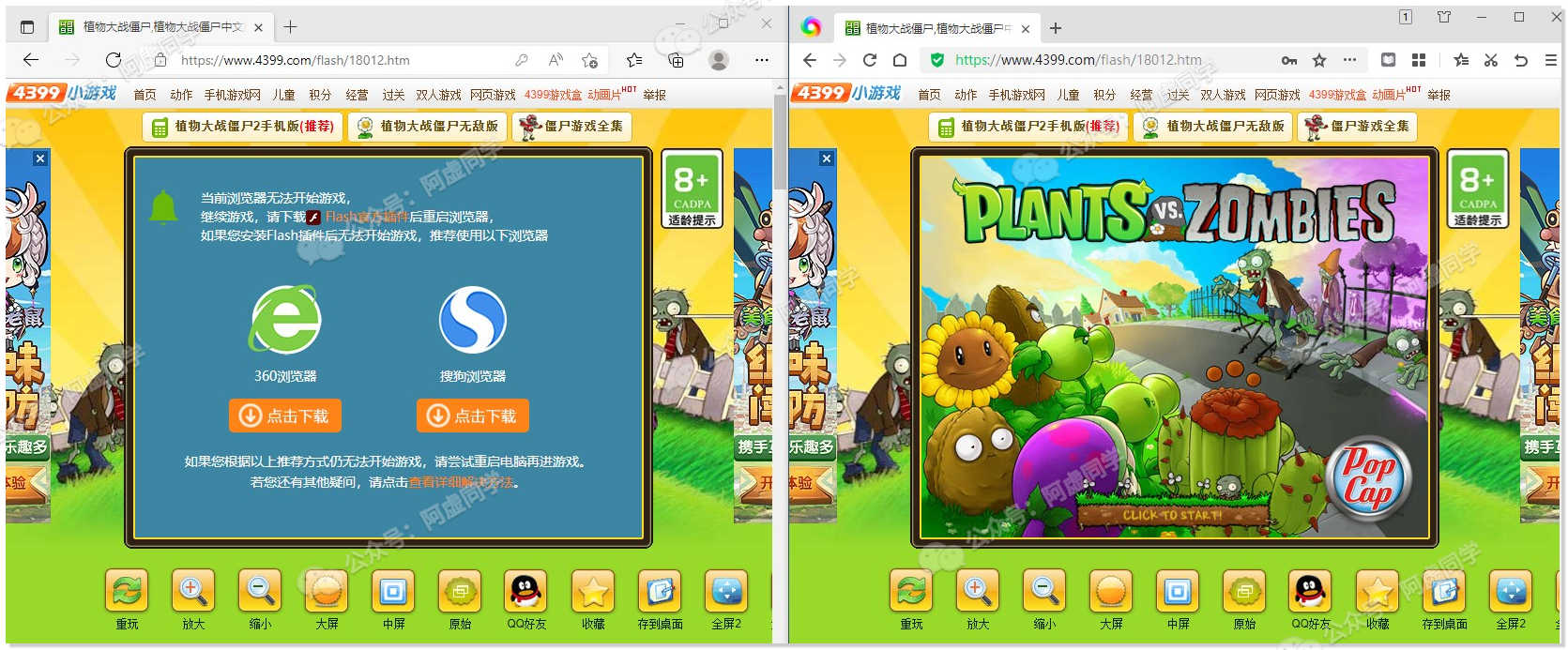
Task: Click the 搜狗浏览器 logo in left page
Action: (x=473, y=320)
